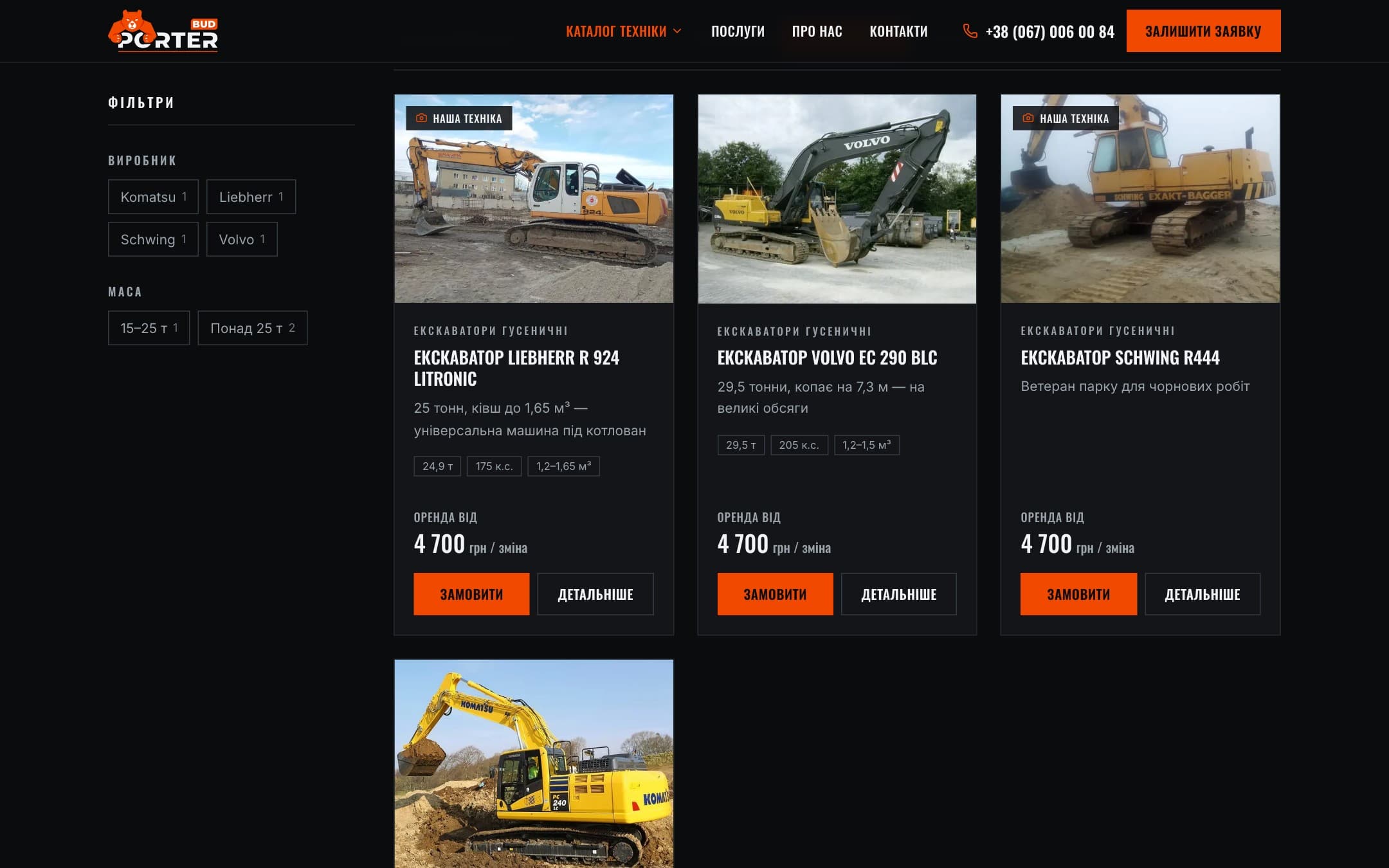Filter by Volvo manufacturer
Viewport: 1389px width, 868px height.
[242, 239]
